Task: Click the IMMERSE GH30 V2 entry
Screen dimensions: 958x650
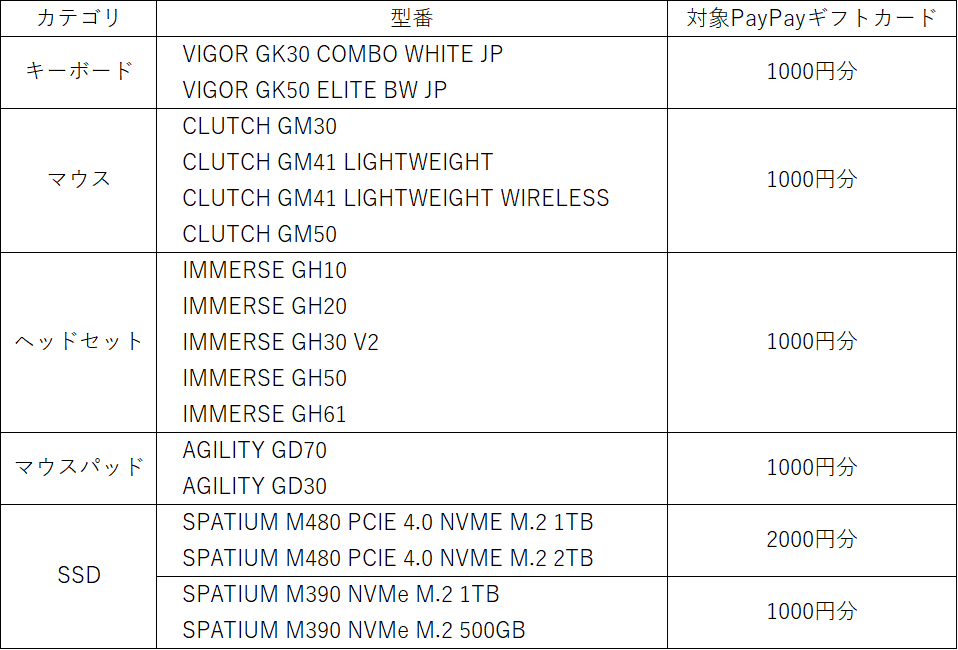Action: coord(280,342)
